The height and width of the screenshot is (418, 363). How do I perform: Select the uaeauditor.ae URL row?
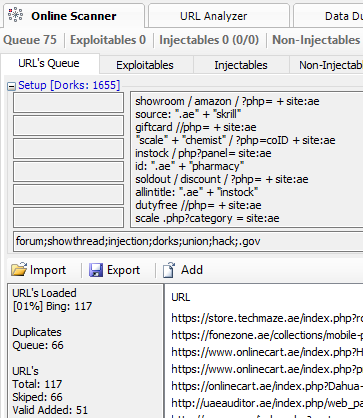coord(267,403)
